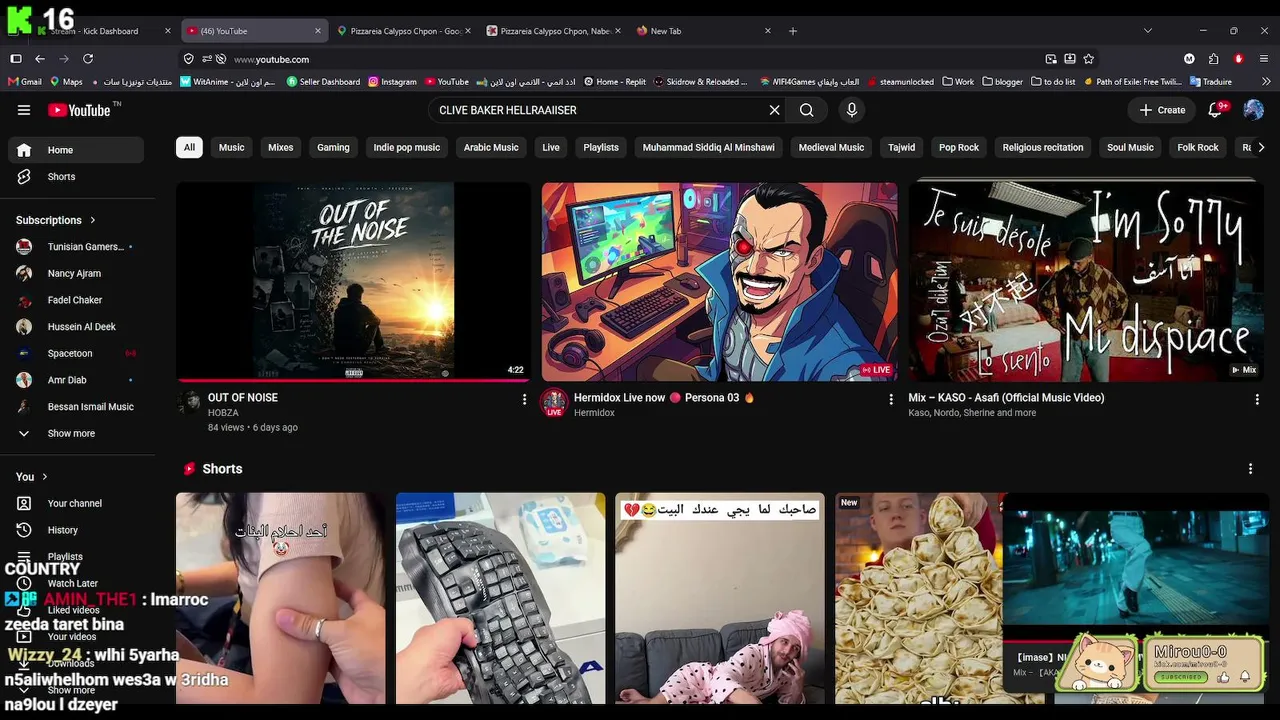This screenshot has height=720, width=1280.
Task: Show more category chips with the arrow
Action: coord(1261,147)
